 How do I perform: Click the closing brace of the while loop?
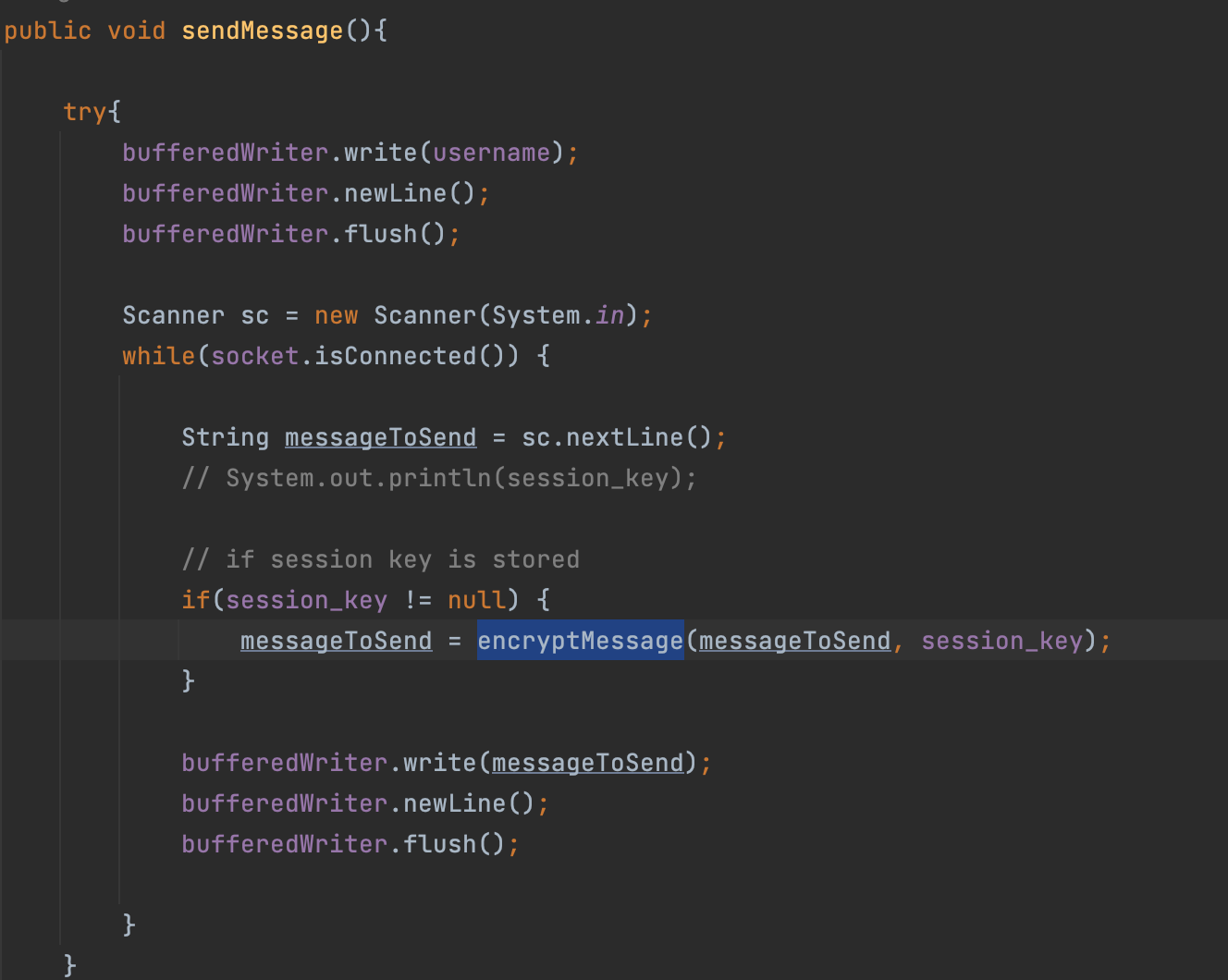click(129, 925)
